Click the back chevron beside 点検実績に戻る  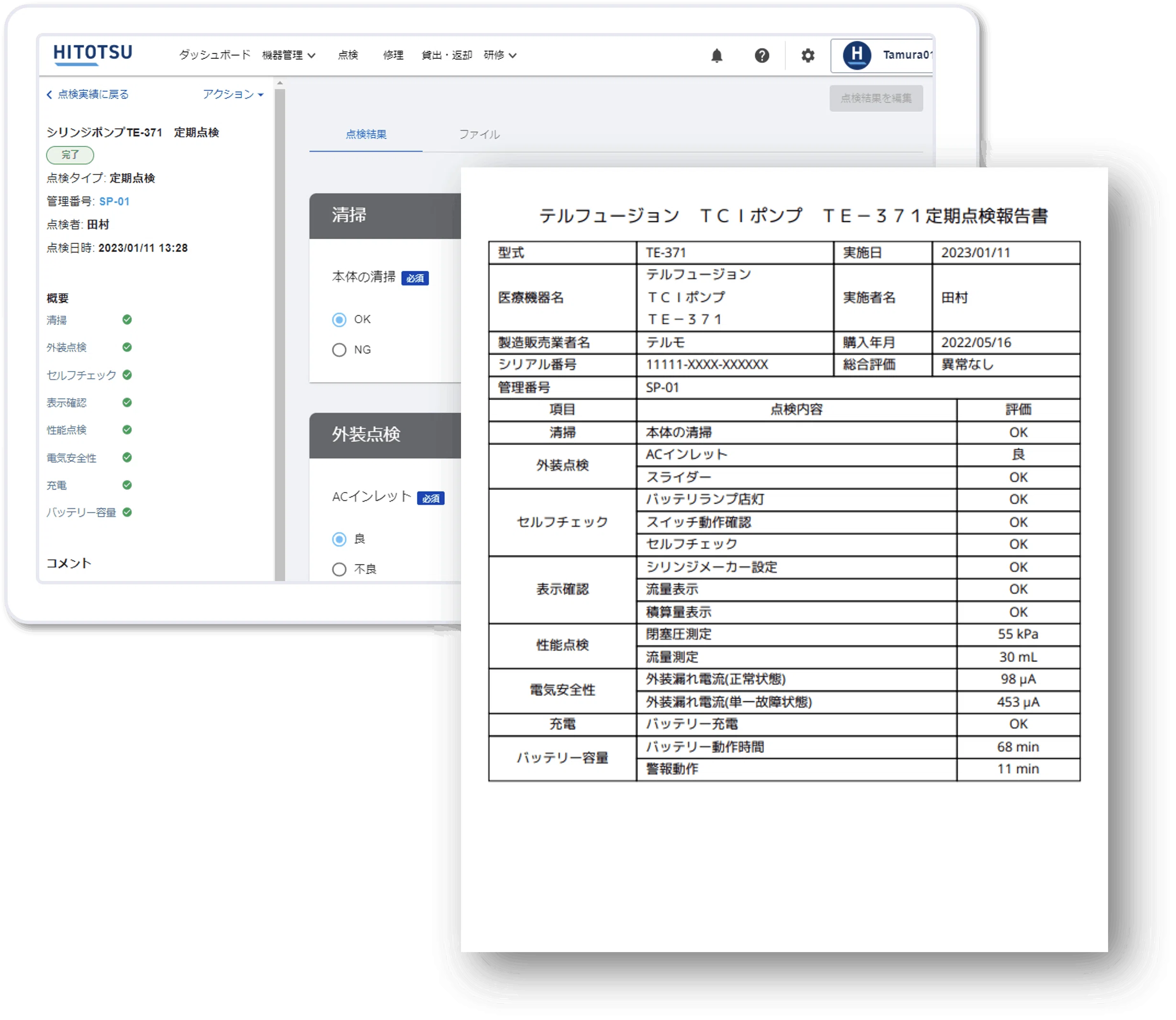50,95
